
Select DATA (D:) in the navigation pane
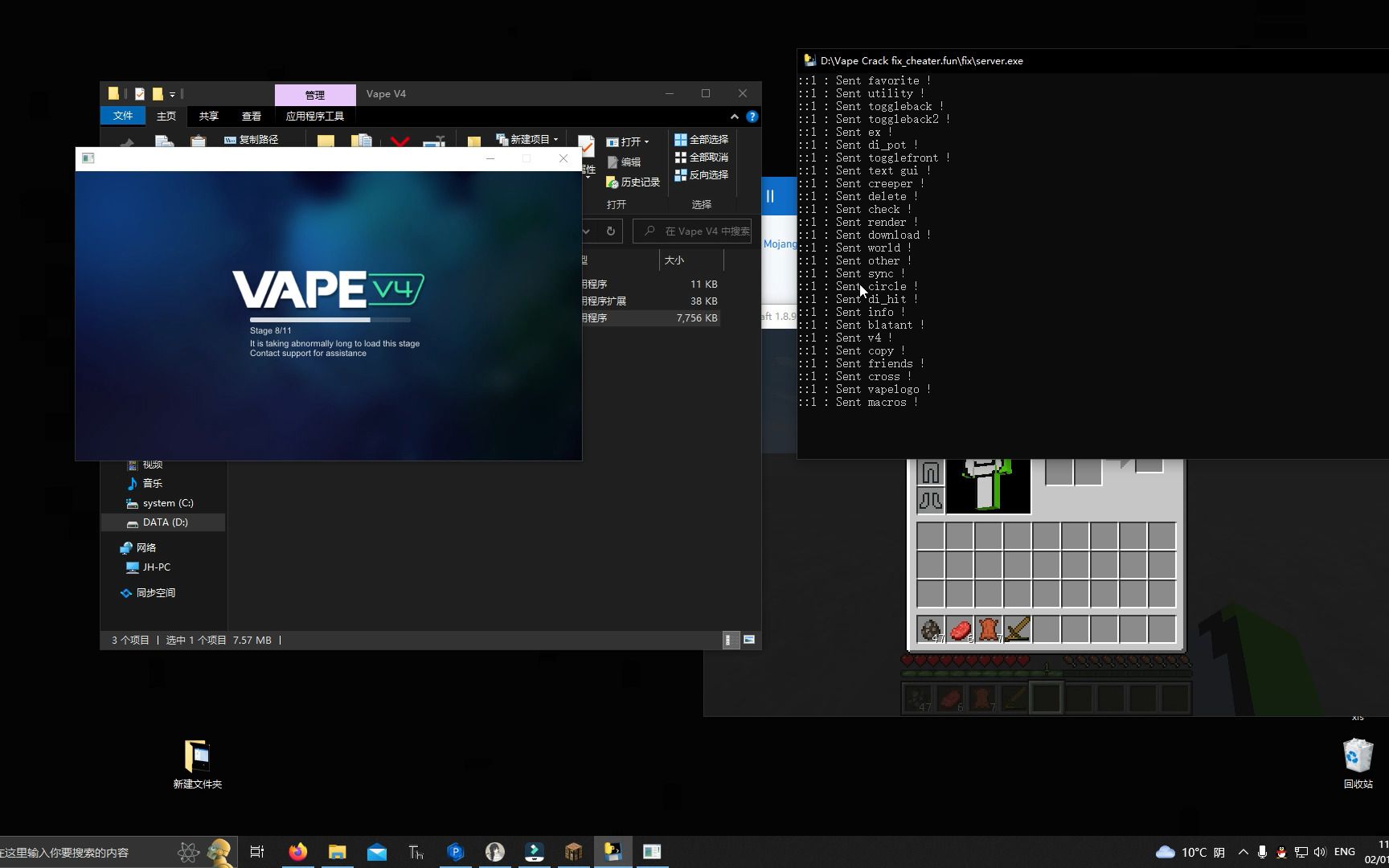coord(165,522)
